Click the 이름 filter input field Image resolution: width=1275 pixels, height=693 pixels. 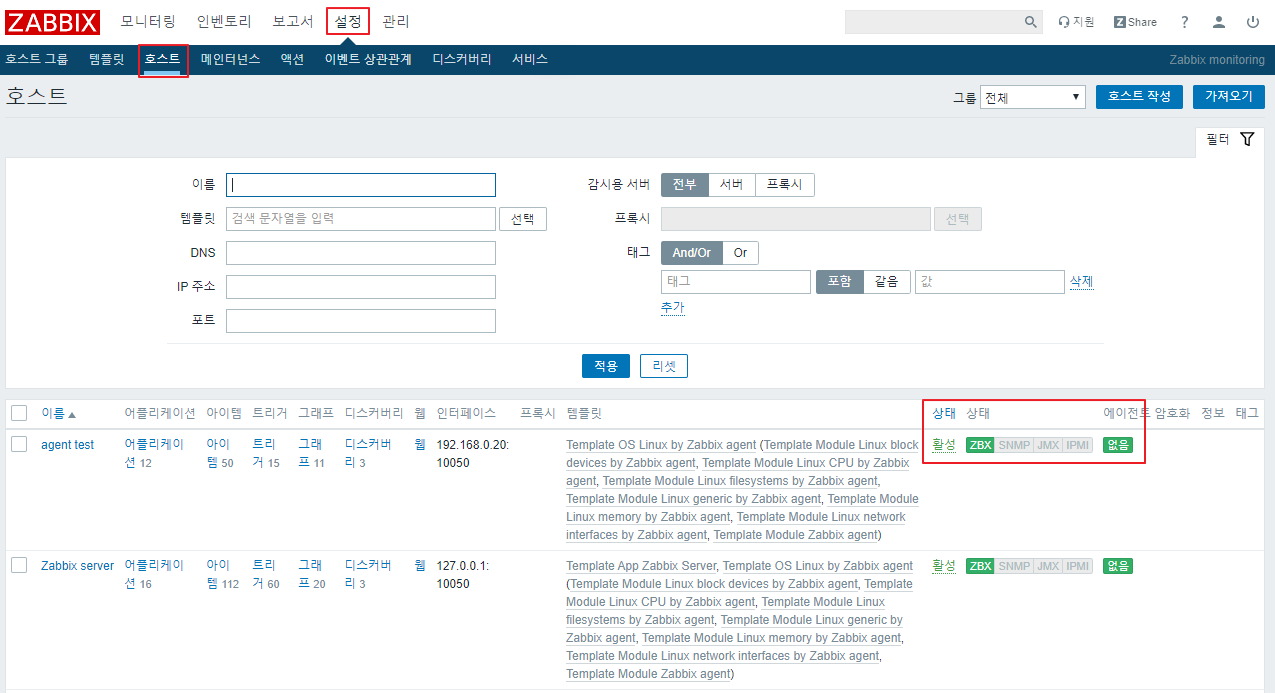coord(361,185)
